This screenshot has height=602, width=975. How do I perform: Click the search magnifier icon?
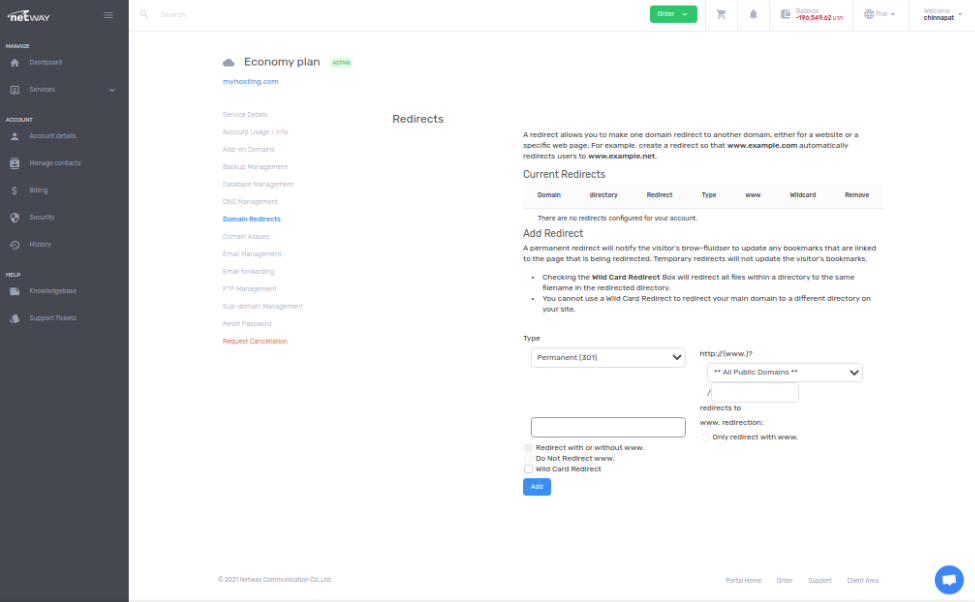tap(145, 15)
